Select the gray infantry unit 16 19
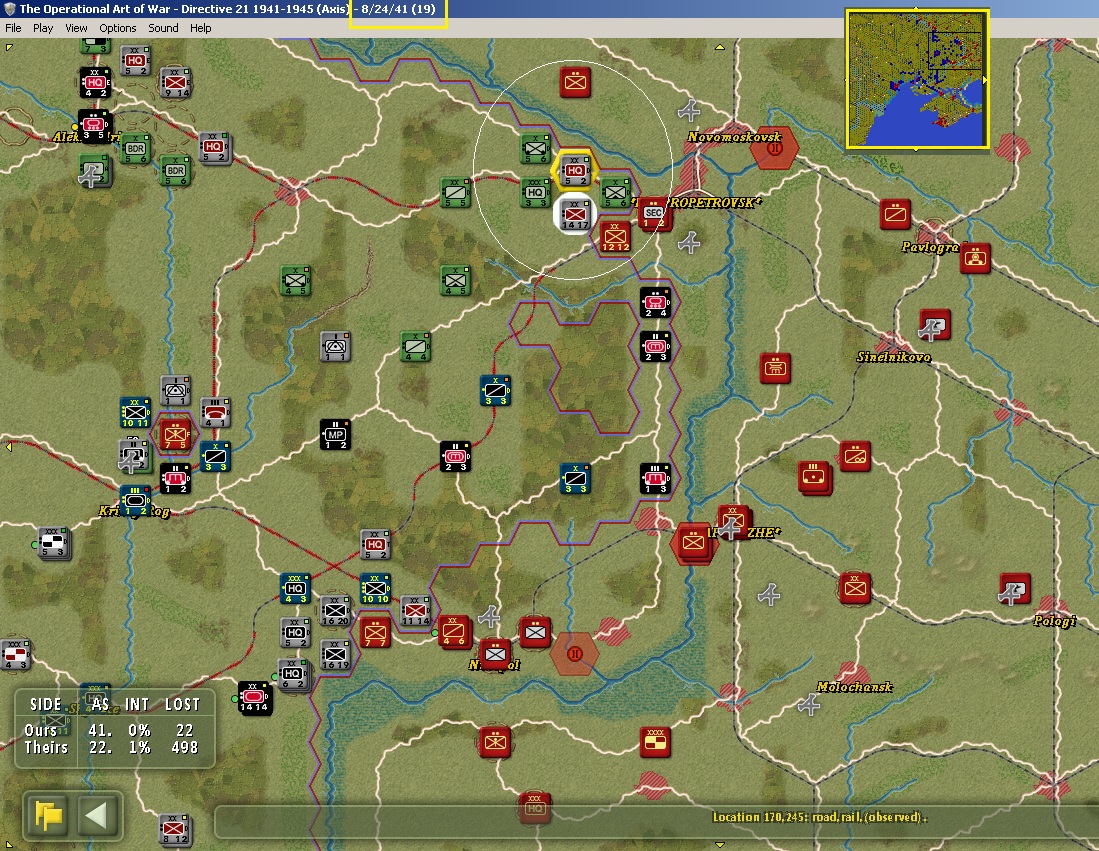This screenshot has height=851, width=1099. click(x=335, y=654)
